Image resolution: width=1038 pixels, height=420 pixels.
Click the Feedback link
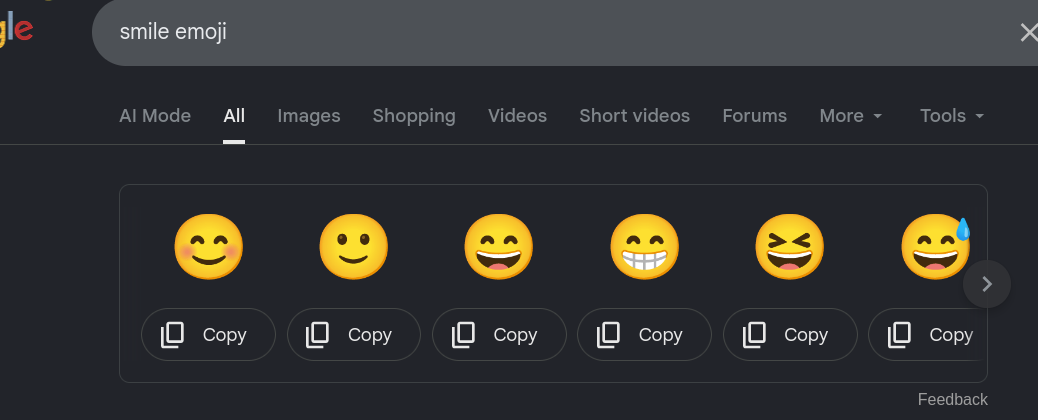[x=953, y=399]
